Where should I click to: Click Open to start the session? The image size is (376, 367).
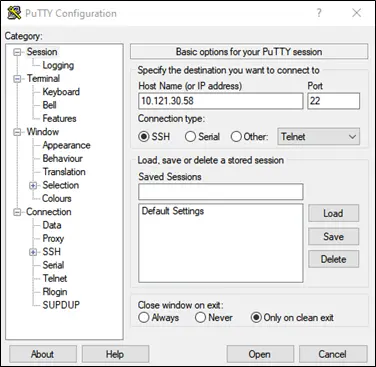coord(260,354)
